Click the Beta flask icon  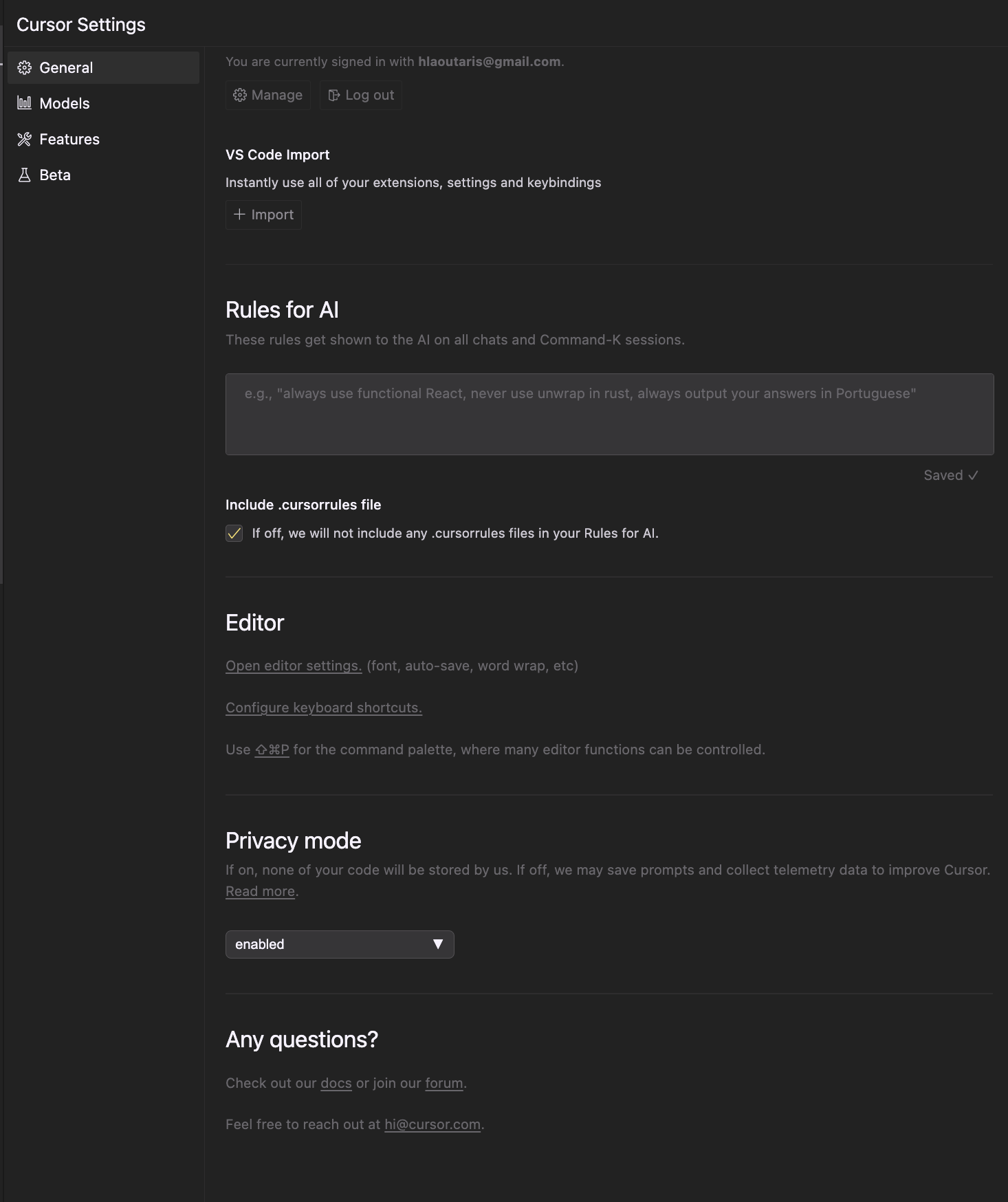coord(25,175)
